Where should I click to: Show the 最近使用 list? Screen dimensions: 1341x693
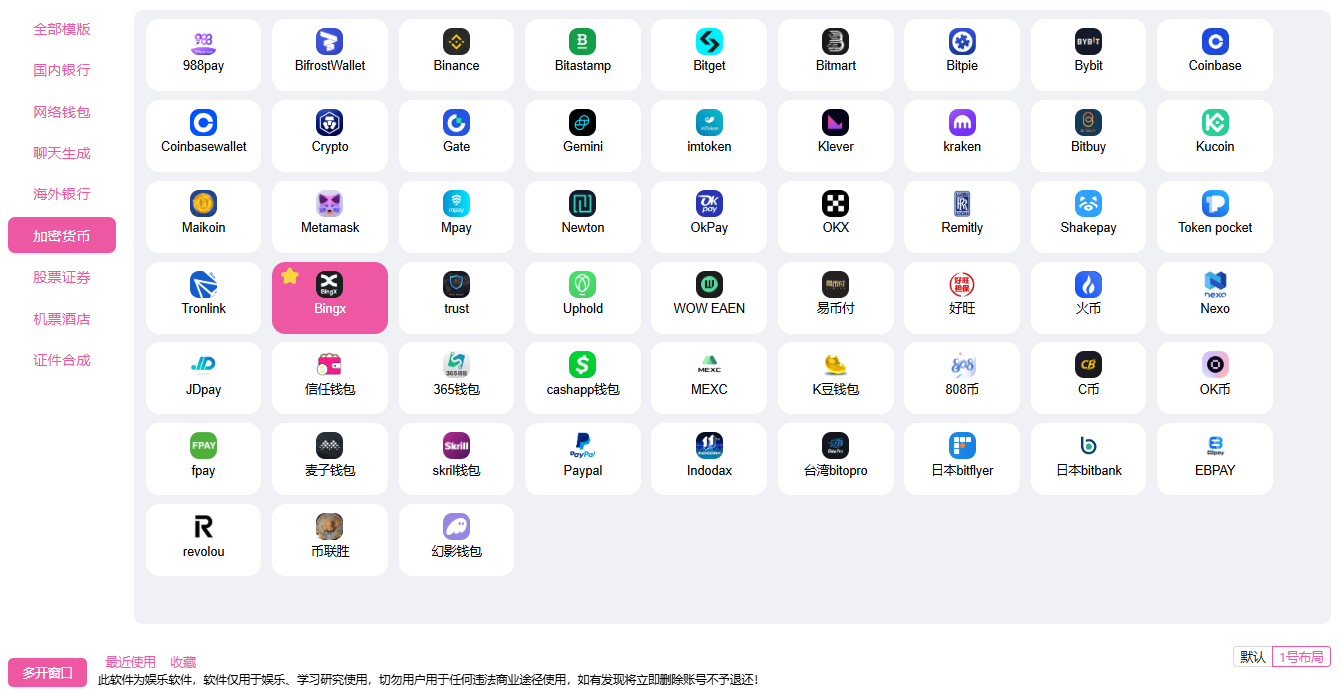(x=131, y=662)
